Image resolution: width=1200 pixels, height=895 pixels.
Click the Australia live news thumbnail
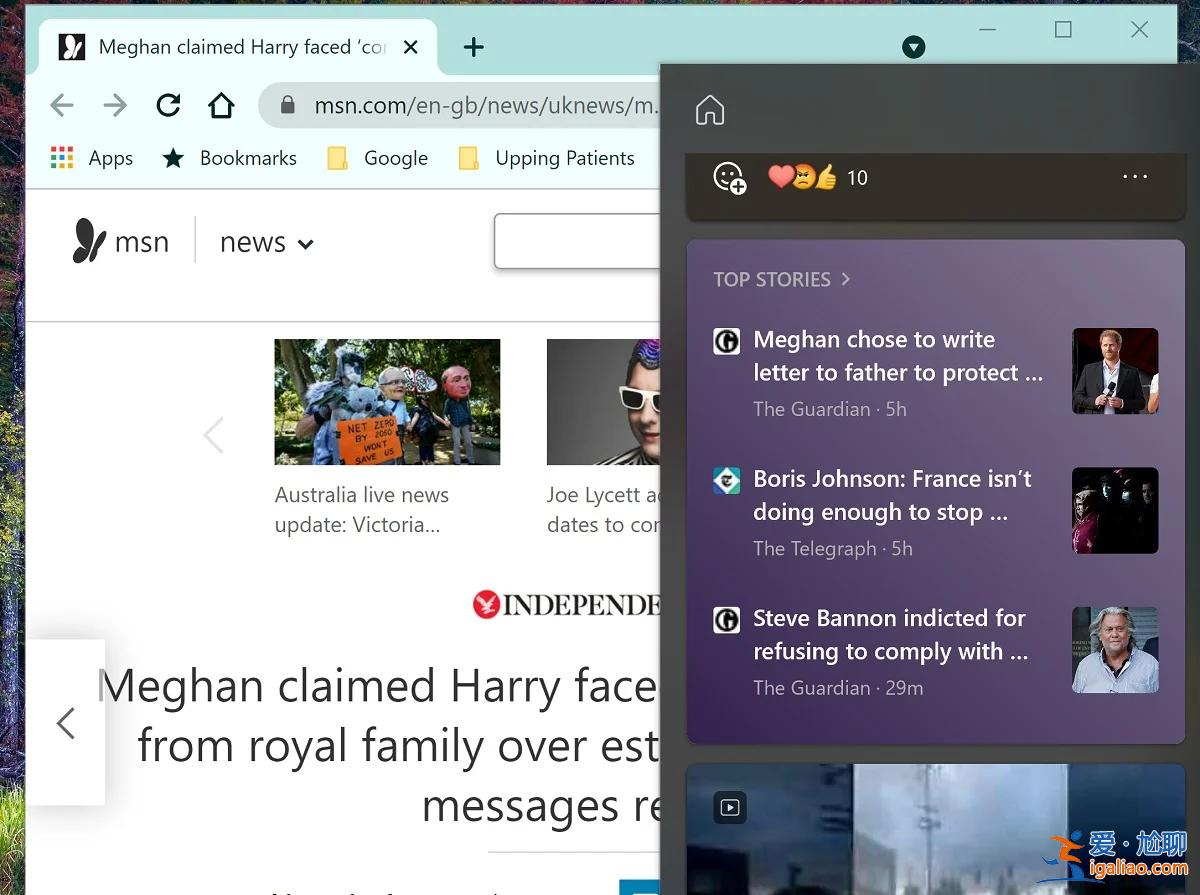tap(387, 402)
